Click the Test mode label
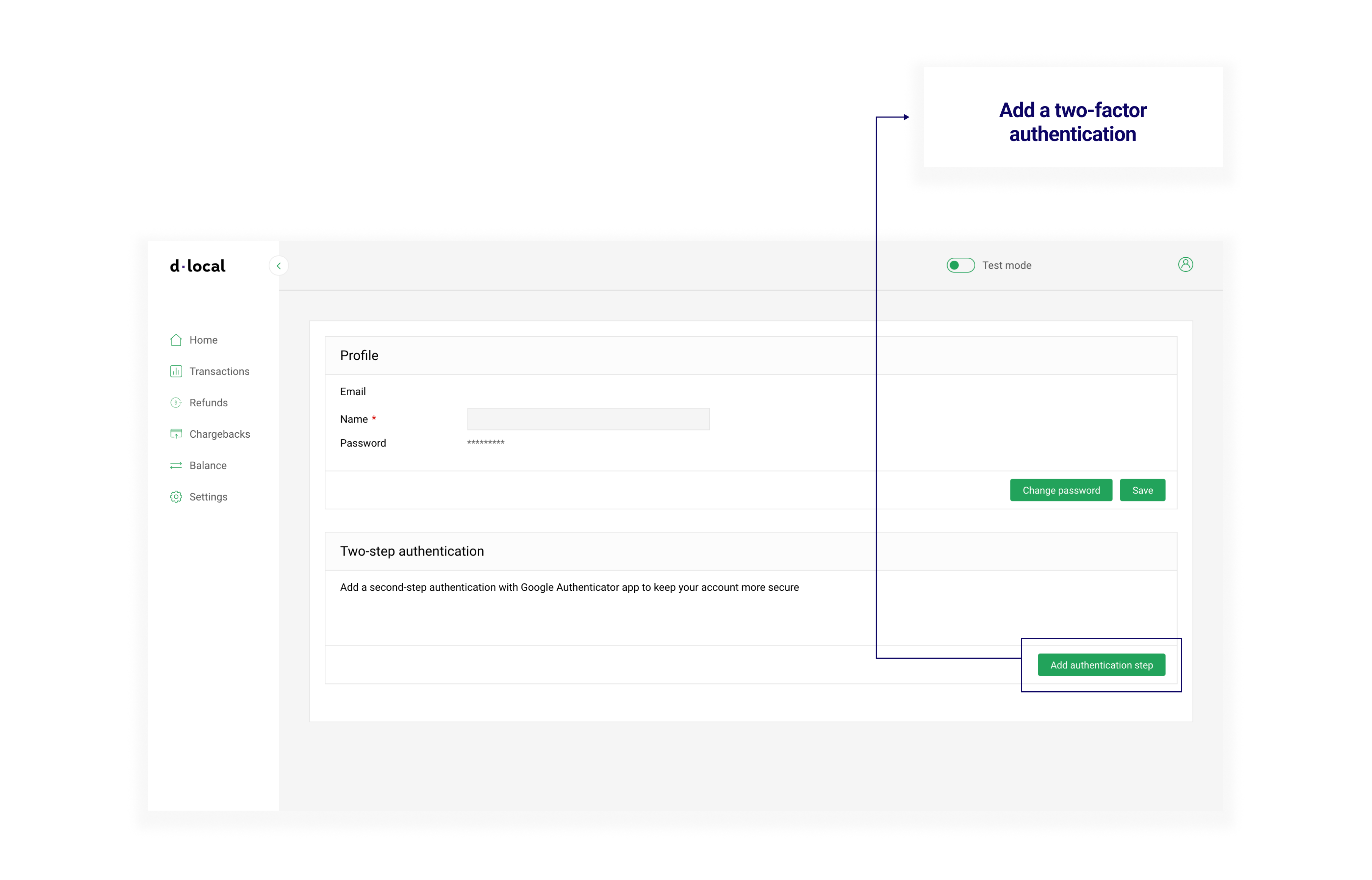The width and height of the screenshot is (1372, 880). pyautogui.click(x=1006, y=265)
